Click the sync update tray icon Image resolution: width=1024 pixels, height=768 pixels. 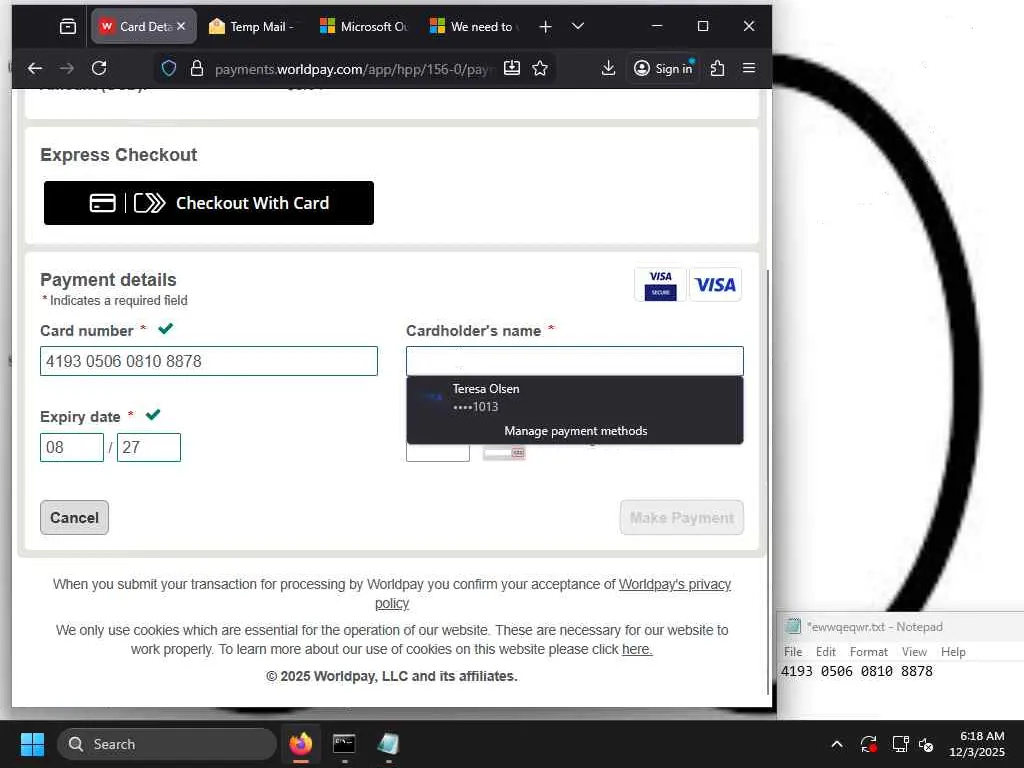(869, 744)
